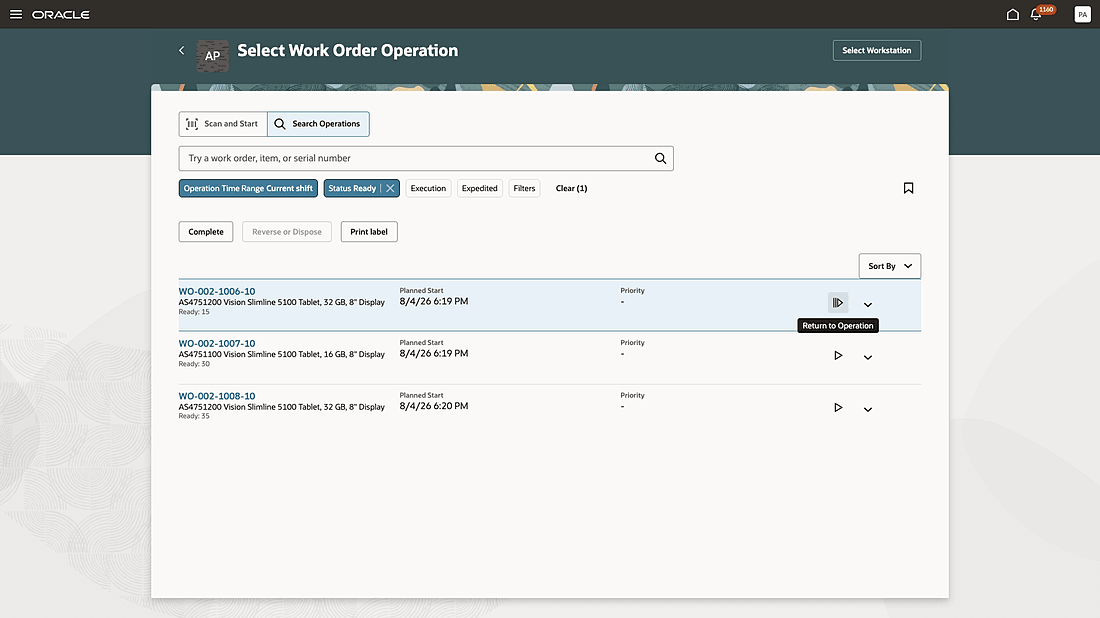Click 'Ready: 35' text in third row
The image size is (1100, 618).
pyautogui.click(x=194, y=416)
